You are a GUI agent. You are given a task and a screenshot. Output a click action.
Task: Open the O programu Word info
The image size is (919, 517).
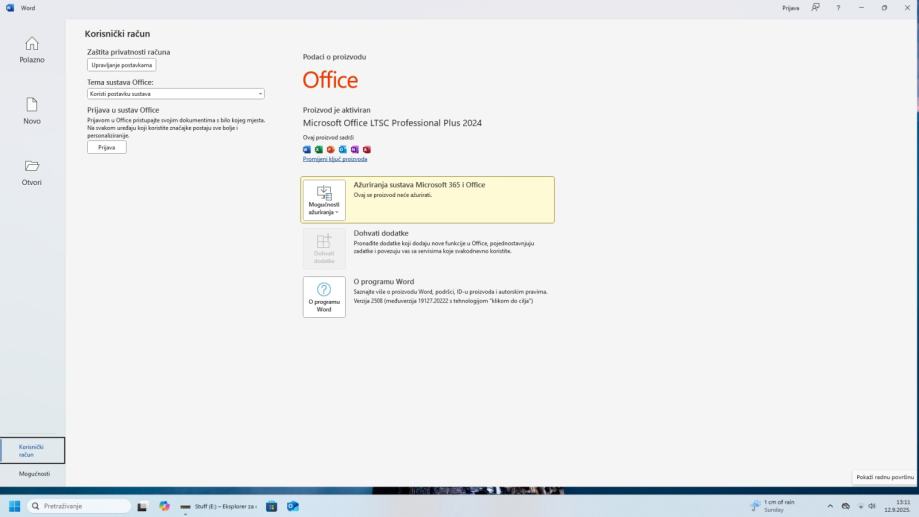324,297
